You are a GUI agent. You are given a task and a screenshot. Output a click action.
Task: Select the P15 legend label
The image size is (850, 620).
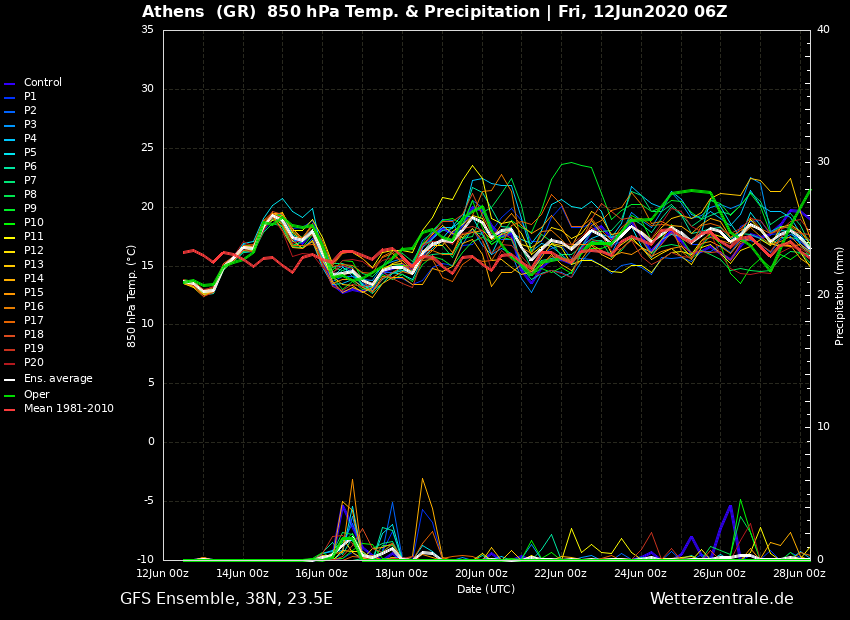(x=34, y=293)
